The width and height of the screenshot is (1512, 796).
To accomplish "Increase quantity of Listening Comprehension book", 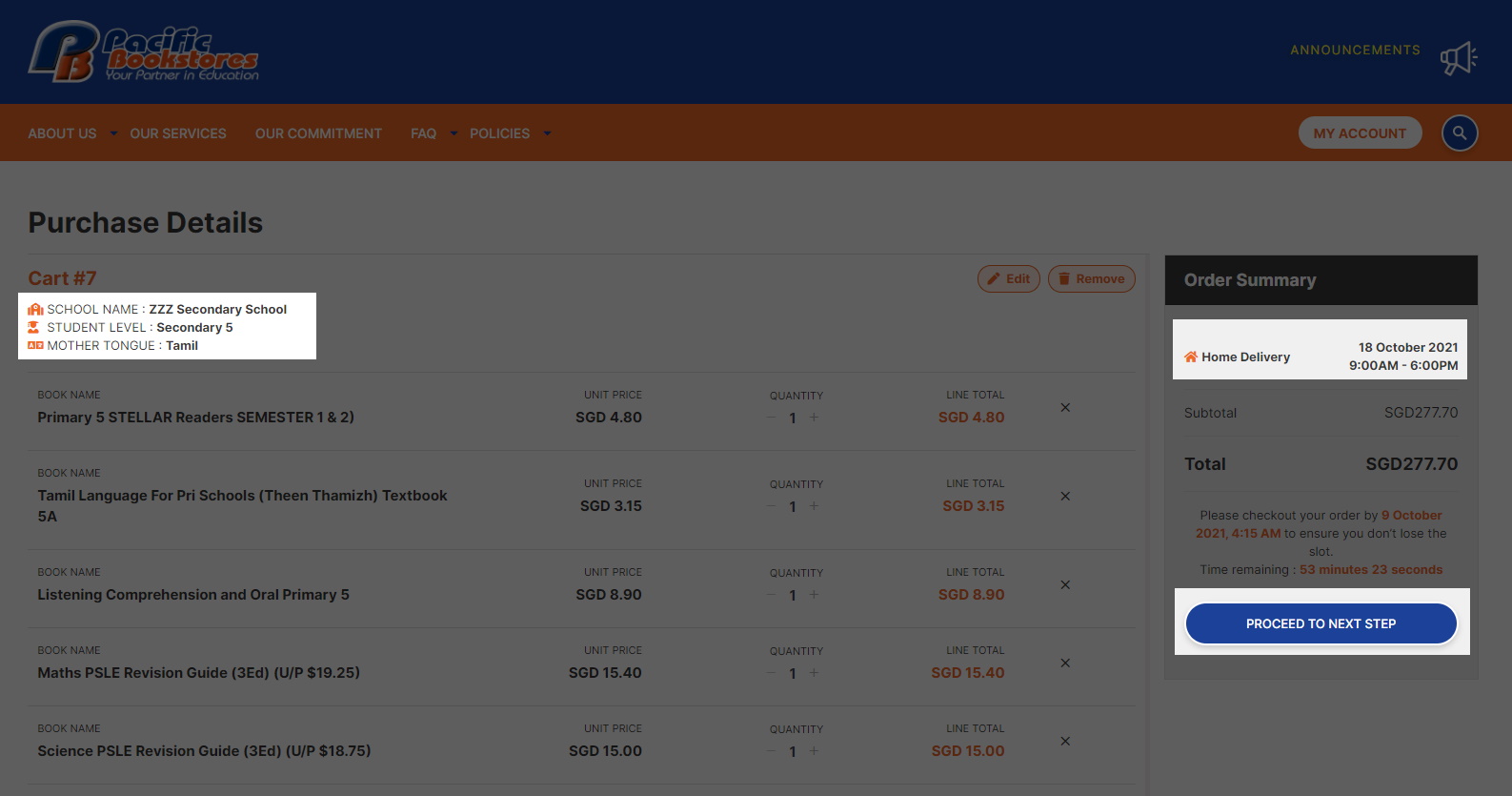I will pyautogui.click(x=814, y=595).
